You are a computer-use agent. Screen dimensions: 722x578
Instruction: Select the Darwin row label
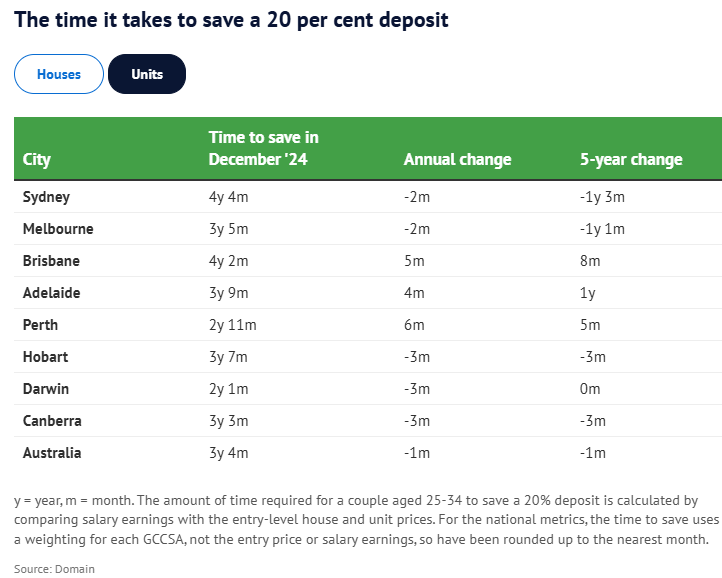[46, 389]
